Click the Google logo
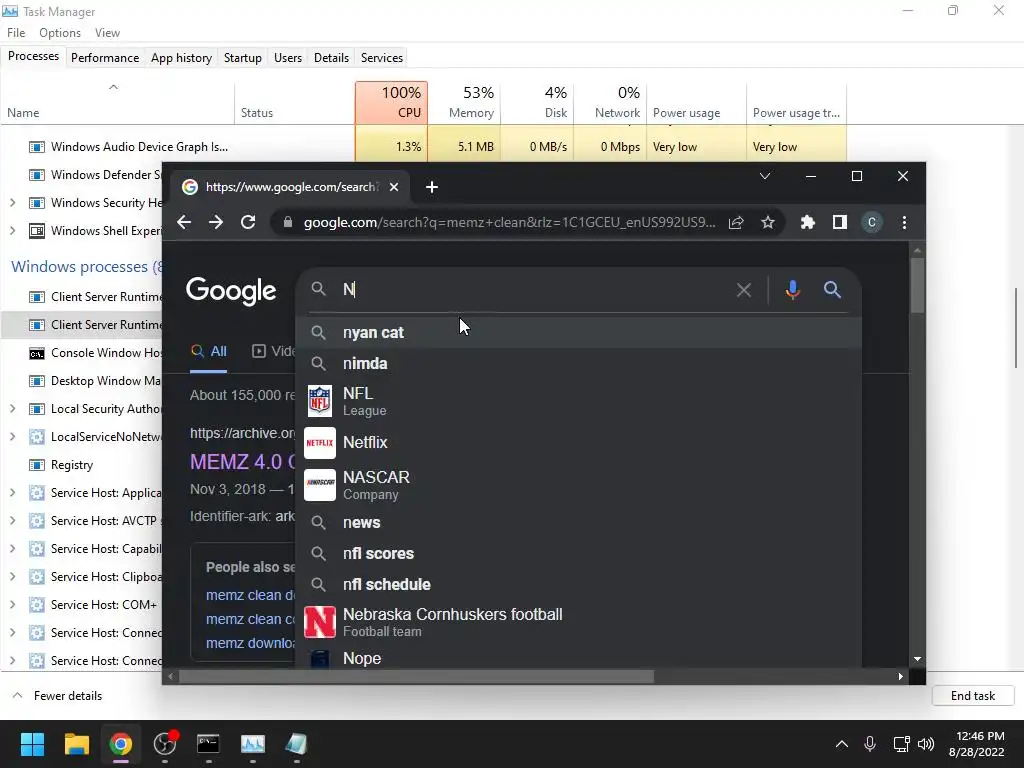Viewport: 1024px width, 768px height. point(231,291)
